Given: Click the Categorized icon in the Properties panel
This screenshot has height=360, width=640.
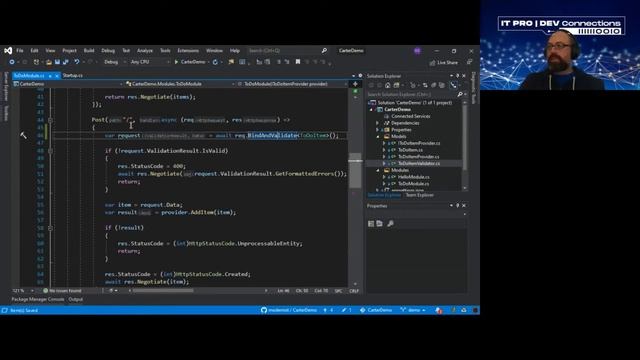Looking at the screenshot, I should click(x=371, y=224).
